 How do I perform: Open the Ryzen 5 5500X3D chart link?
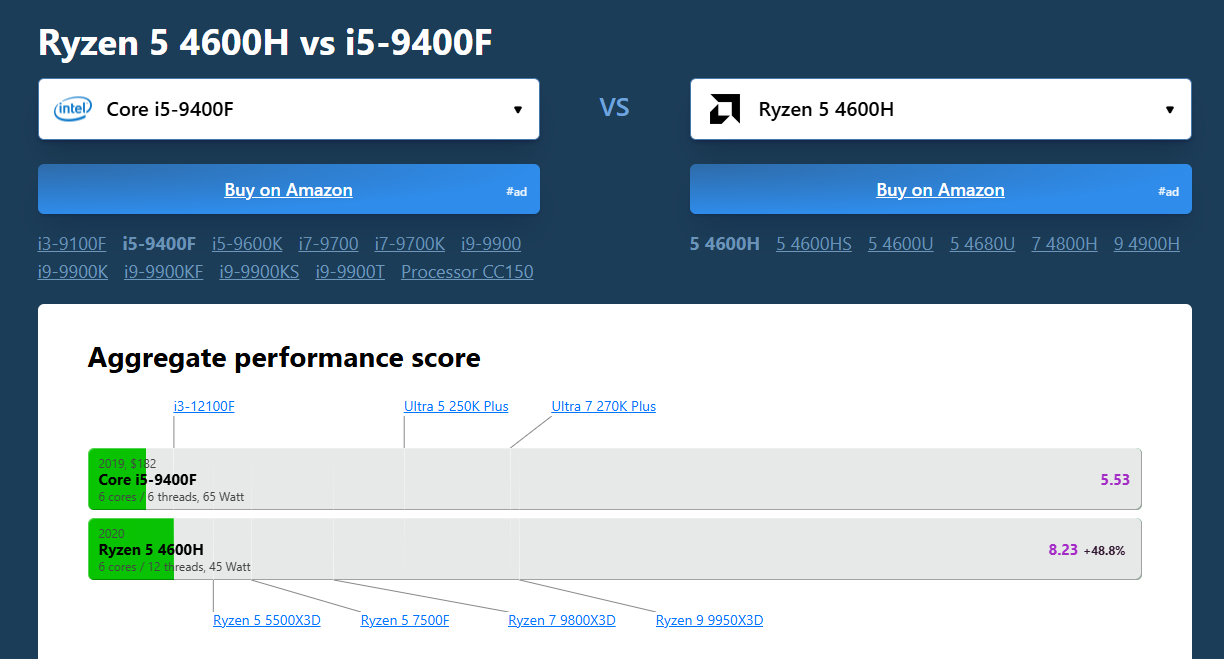267,620
